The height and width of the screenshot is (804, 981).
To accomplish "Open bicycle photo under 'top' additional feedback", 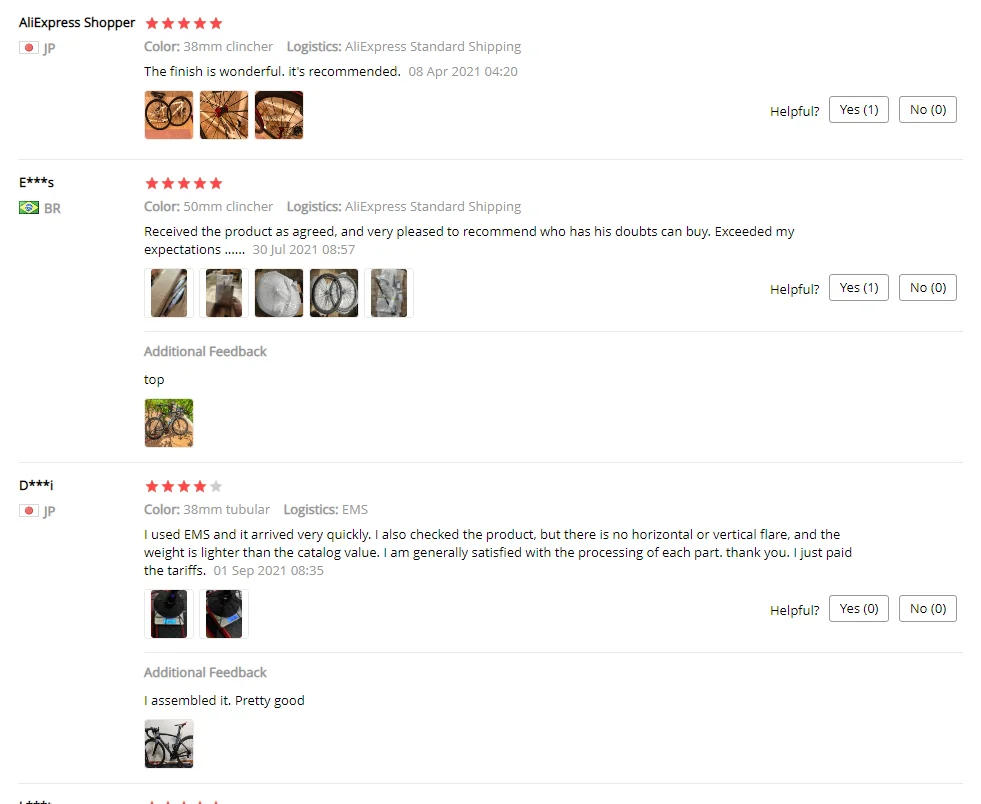I will (169, 423).
